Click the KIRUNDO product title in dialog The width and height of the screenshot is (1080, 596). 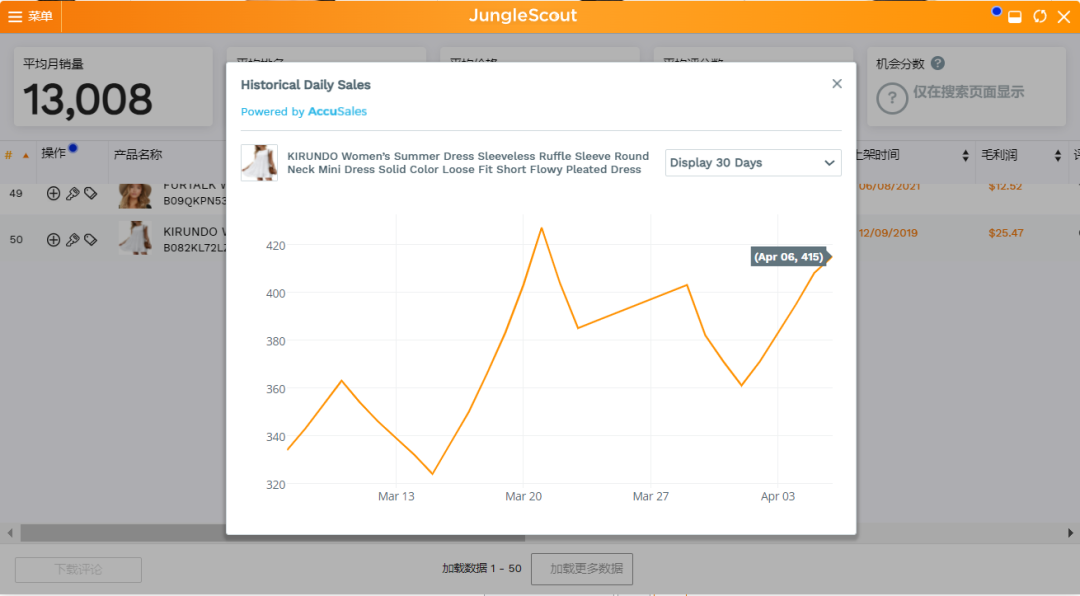coord(468,163)
